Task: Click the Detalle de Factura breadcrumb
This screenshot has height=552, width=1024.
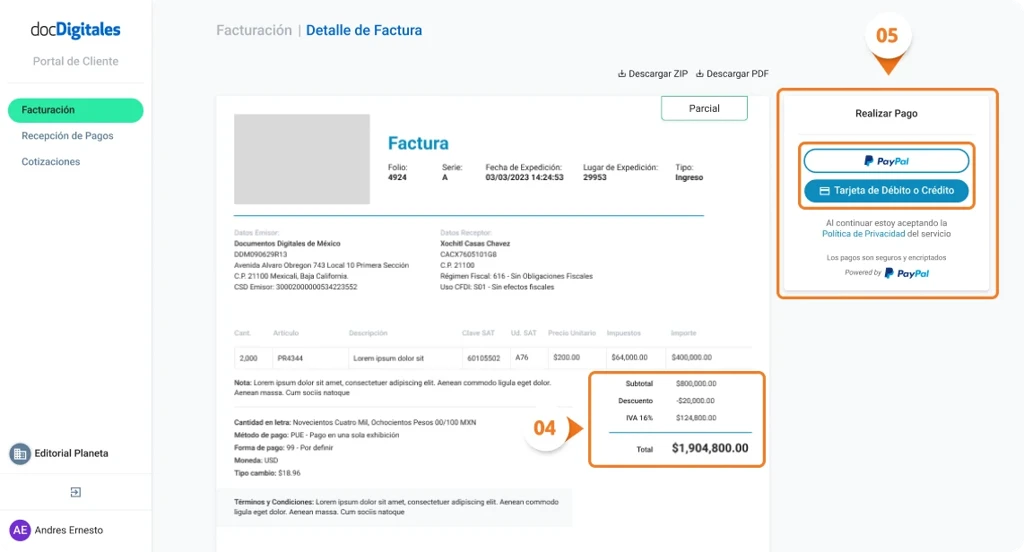Action: pos(364,30)
